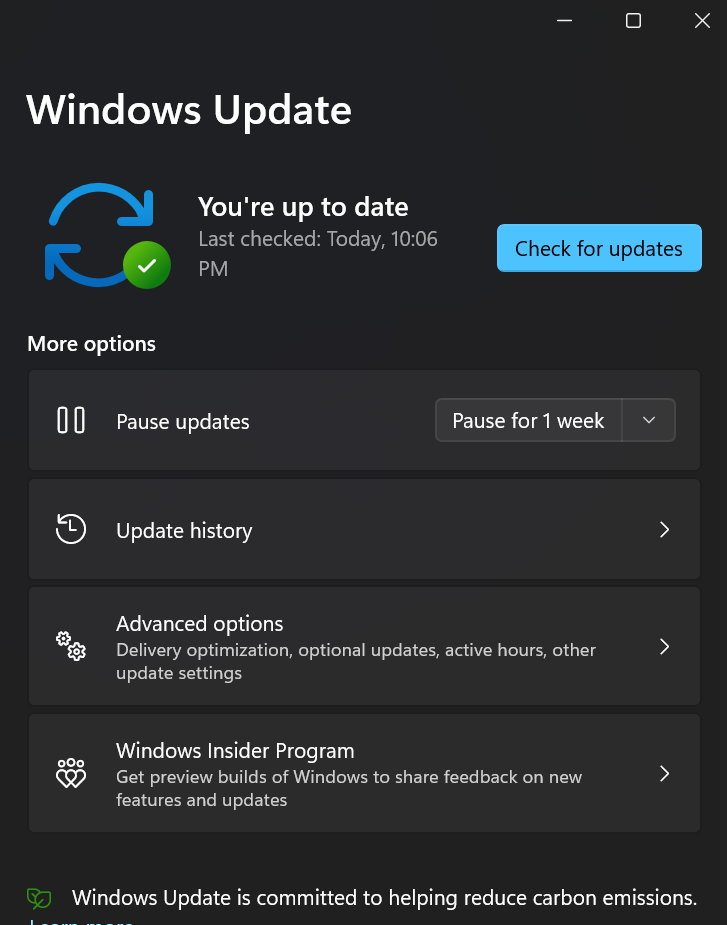Close the Windows Update window
This screenshot has width=727, height=925.
[702, 21]
